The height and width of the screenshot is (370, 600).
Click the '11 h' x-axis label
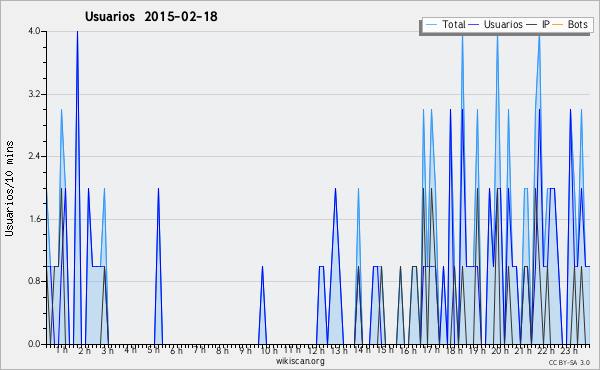[x=292, y=350]
